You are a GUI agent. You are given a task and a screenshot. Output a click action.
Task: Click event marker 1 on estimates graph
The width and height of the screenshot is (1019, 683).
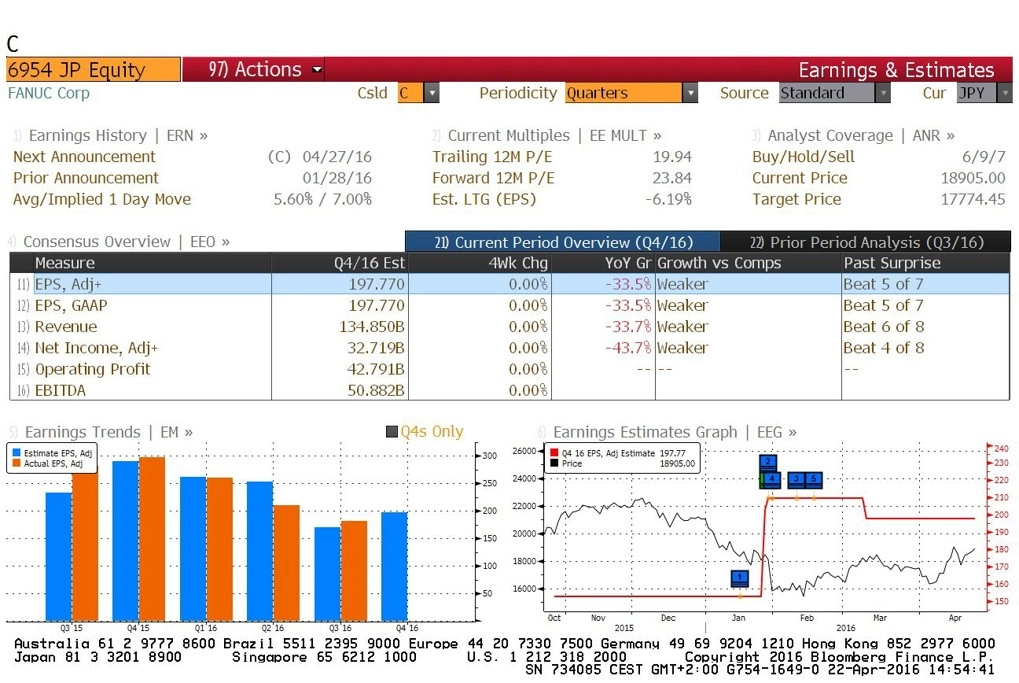tap(739, 578)
